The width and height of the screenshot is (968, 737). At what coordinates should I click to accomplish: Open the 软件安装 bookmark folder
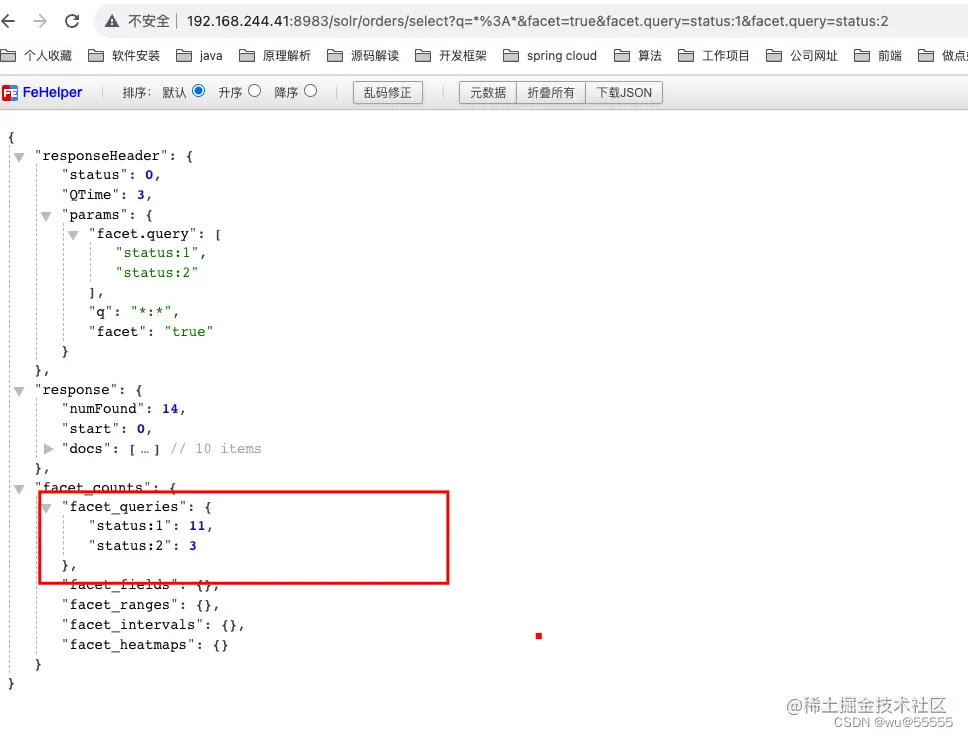(124, 56)
